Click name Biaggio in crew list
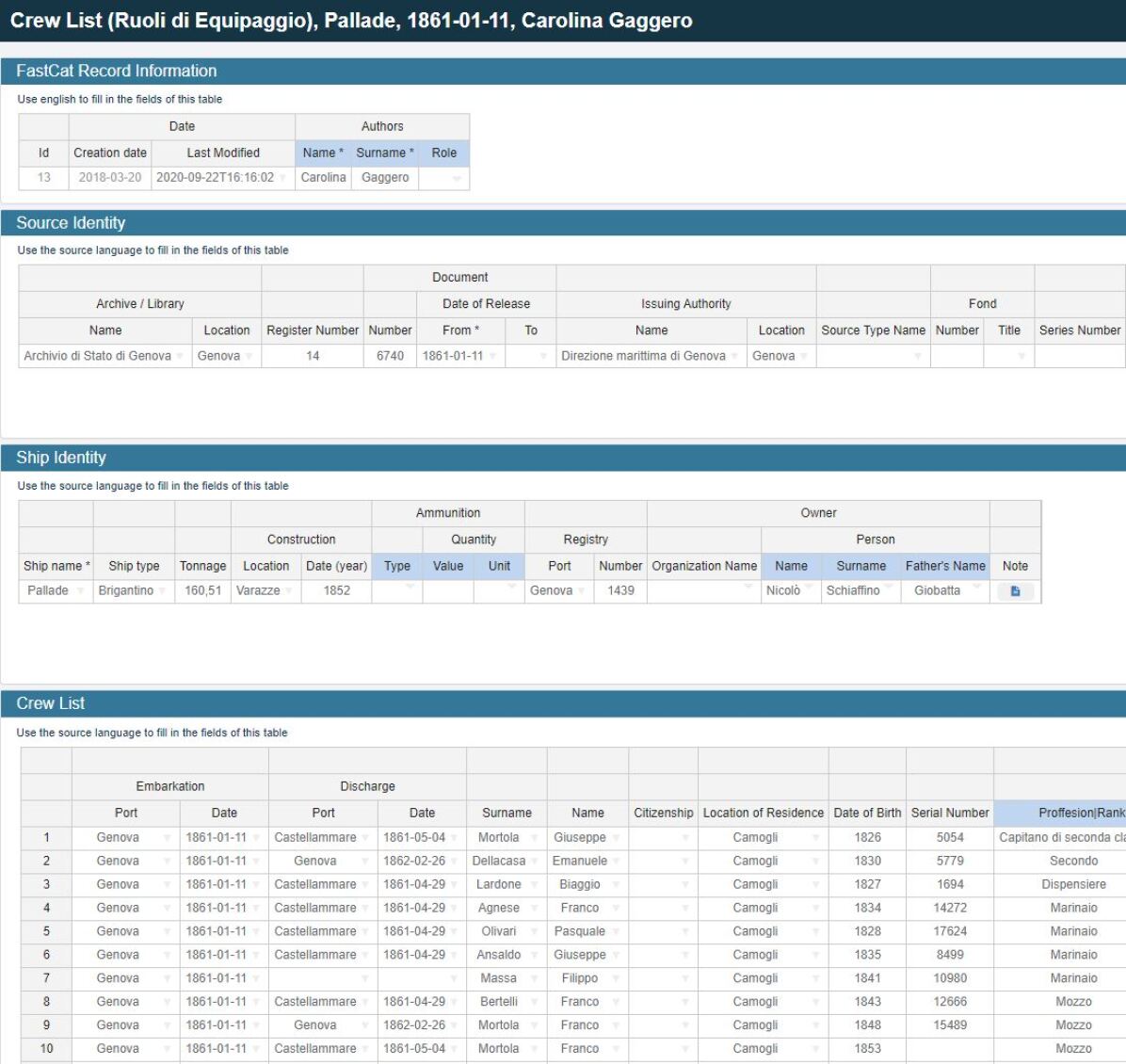Image resolution: width=1126 pixels, height=1064 pixels. (580, 884)
